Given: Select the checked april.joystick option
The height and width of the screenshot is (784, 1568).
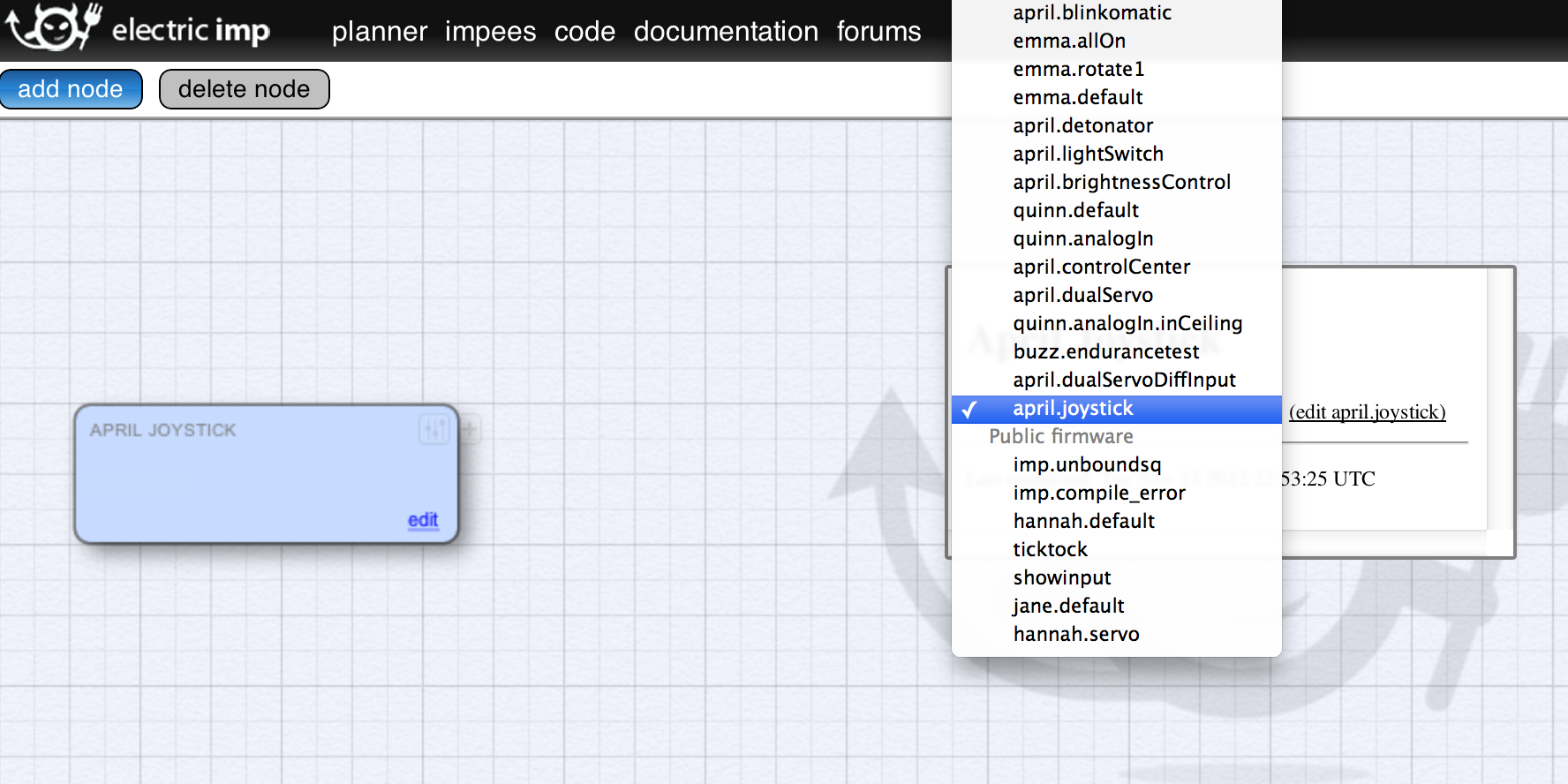Looking at the screenshot, I should [x=1117, y=409].
